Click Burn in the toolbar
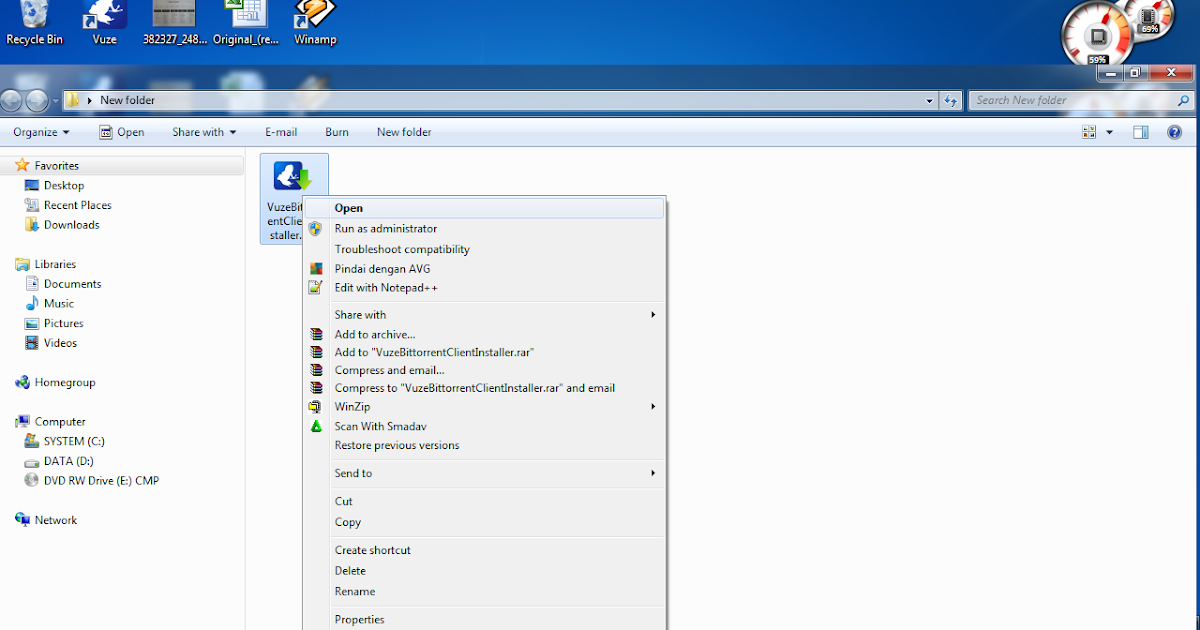This screenshot has height=630, width=1200. point(337,132)
